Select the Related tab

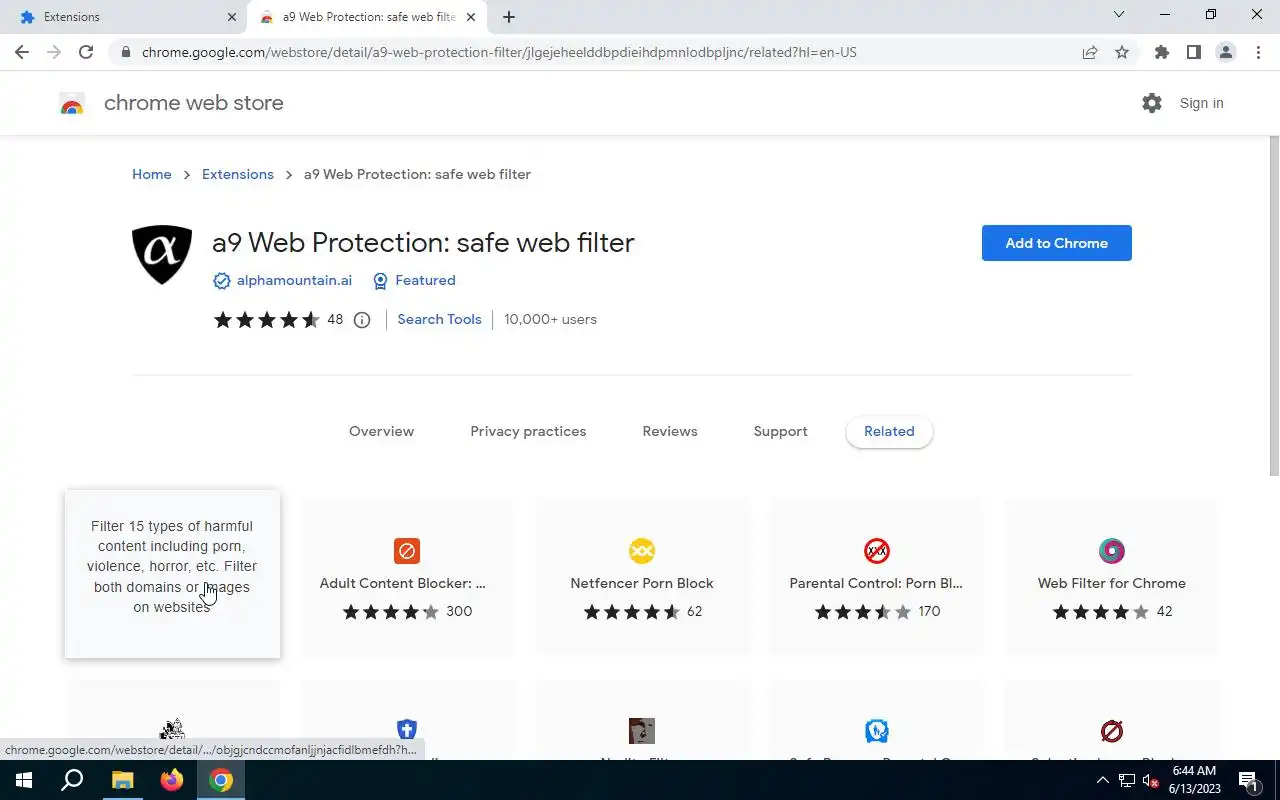[889, 431]
